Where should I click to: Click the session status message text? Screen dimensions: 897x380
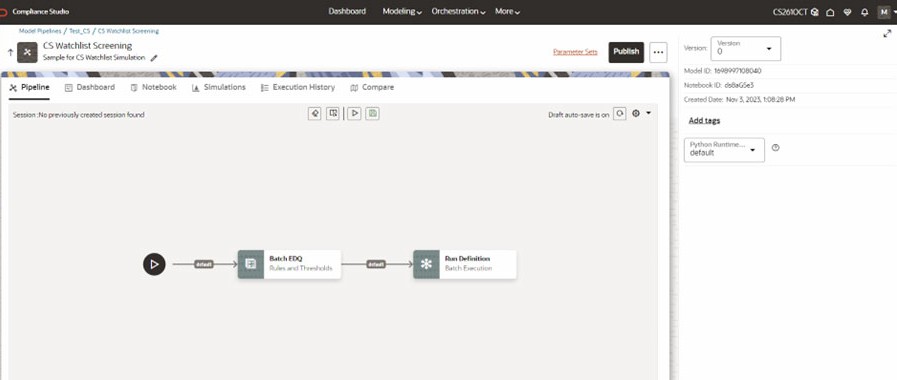point(78,115)
